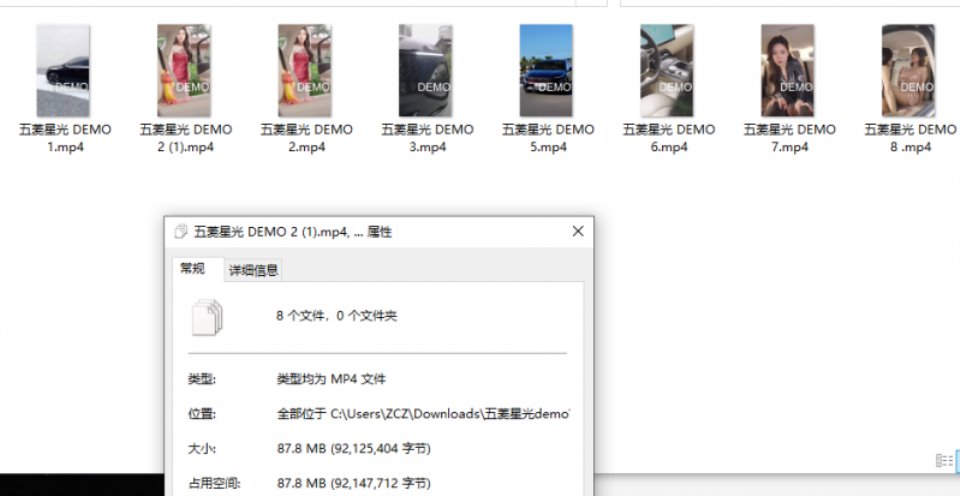The height and width of the screenshot is (496, 960).
Task: Click the text 类型均为 MP4 文件
Action: point(331,379)
